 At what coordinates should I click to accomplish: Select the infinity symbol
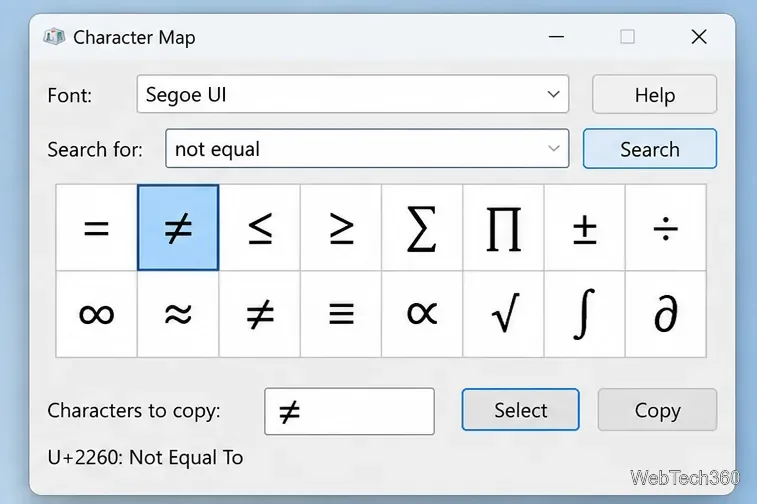[97, 314]
